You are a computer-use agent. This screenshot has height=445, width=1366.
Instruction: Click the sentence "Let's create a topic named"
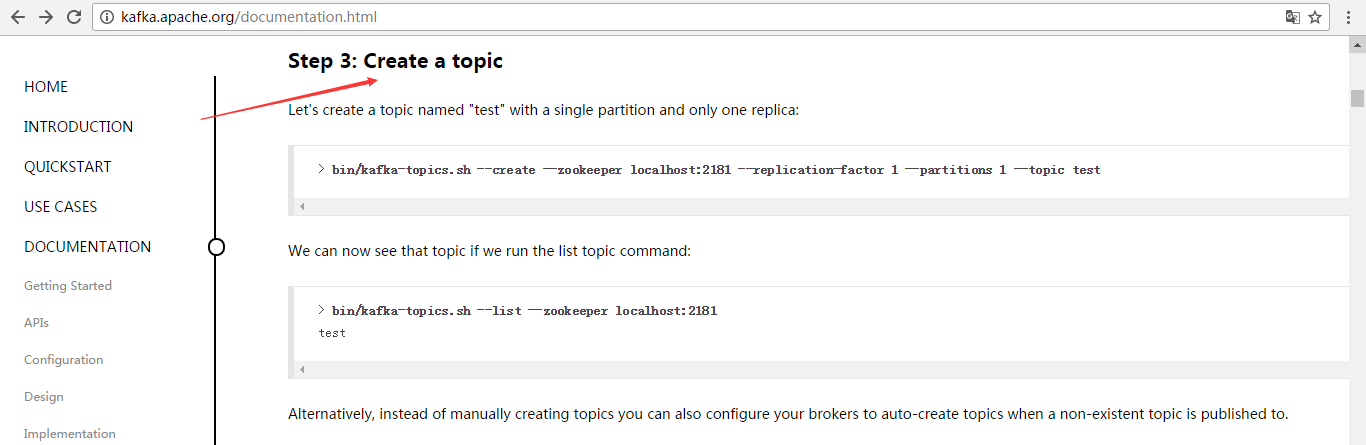tap(544, 110)
